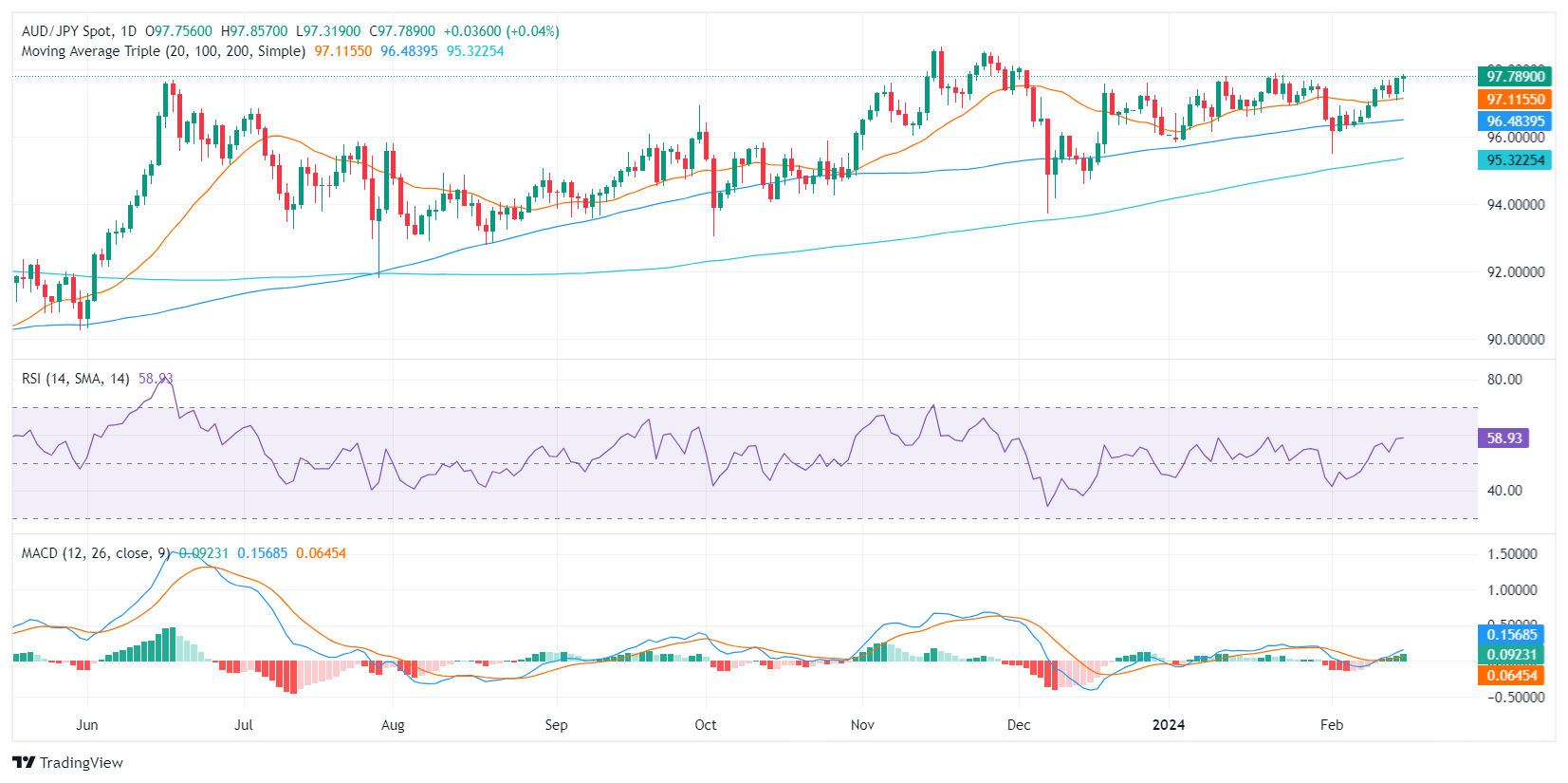
Task: Select the RSI (14, SMA, 14) indicator label
Action: pos(76,379)
